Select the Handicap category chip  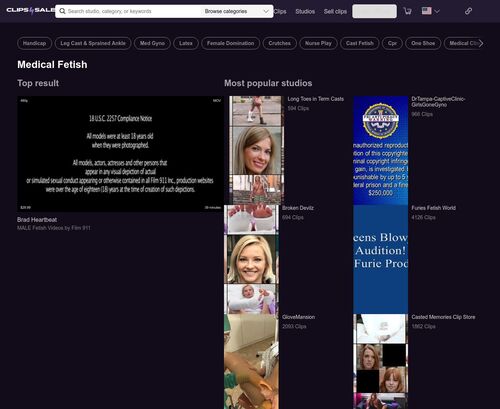34,43
